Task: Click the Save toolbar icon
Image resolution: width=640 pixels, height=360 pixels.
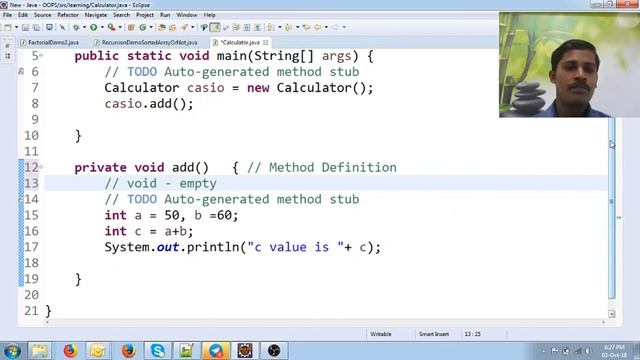Action: 25,27
